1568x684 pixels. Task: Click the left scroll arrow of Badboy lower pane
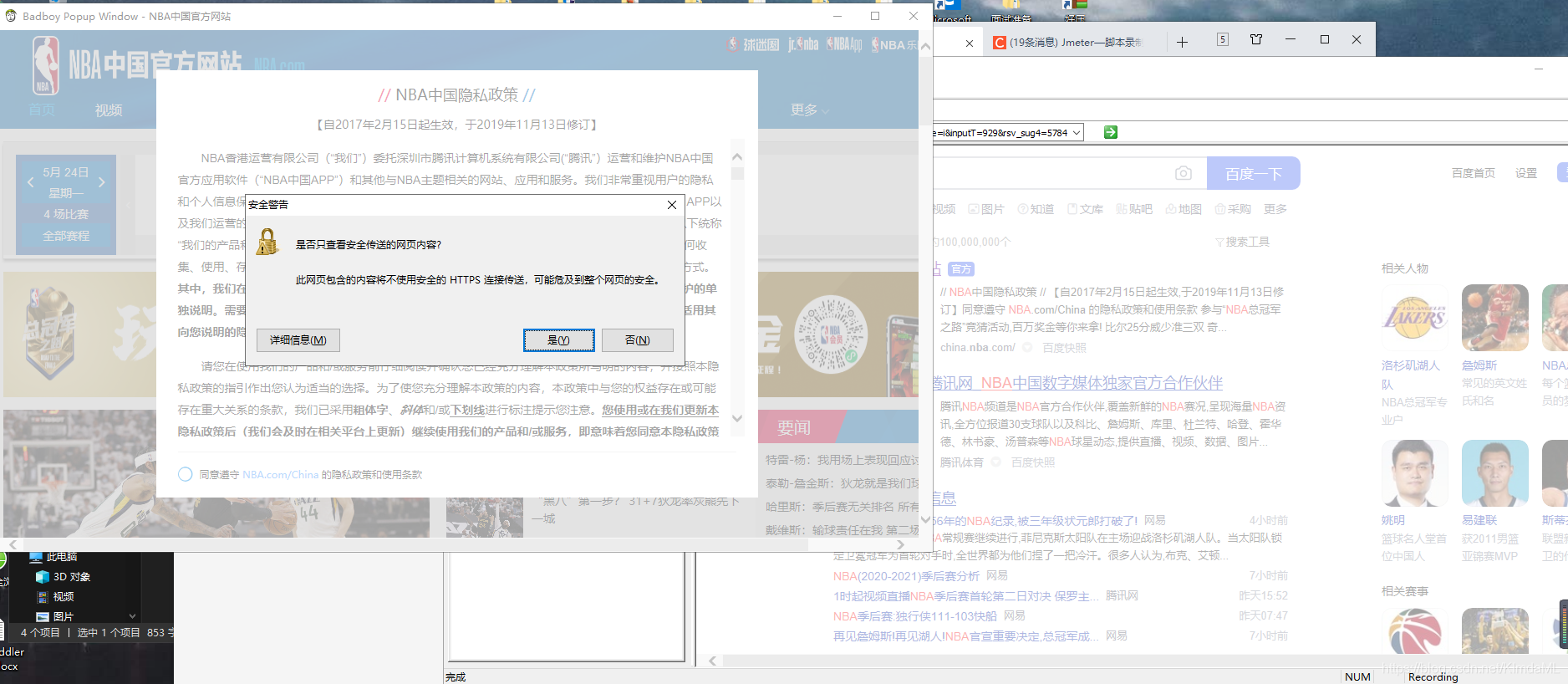tap(712, 661)
